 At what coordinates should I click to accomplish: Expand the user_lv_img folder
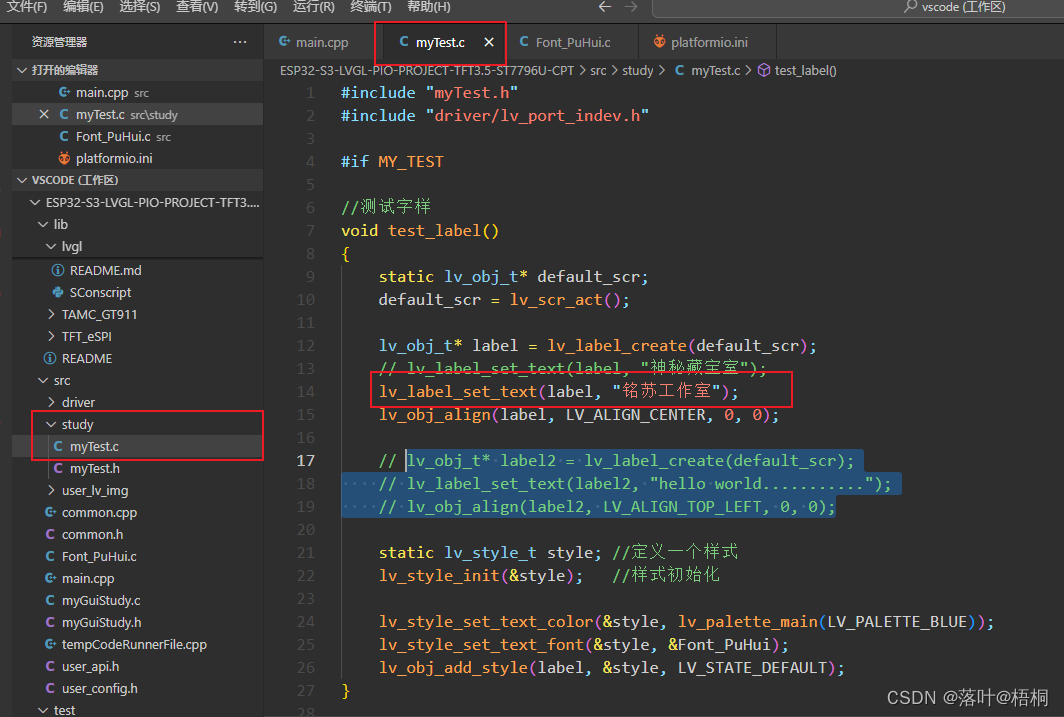[x=52, y=491]
